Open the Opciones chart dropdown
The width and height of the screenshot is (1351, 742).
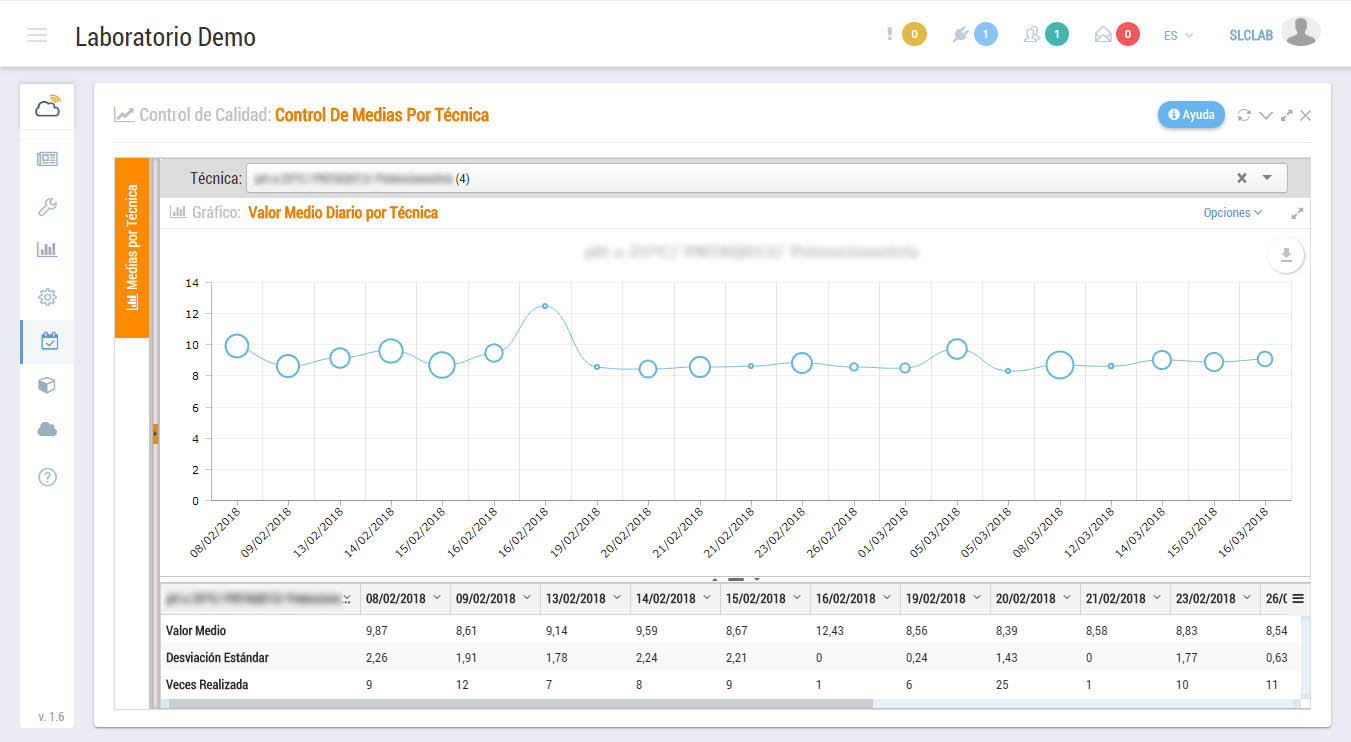(x=1232, y=213)
